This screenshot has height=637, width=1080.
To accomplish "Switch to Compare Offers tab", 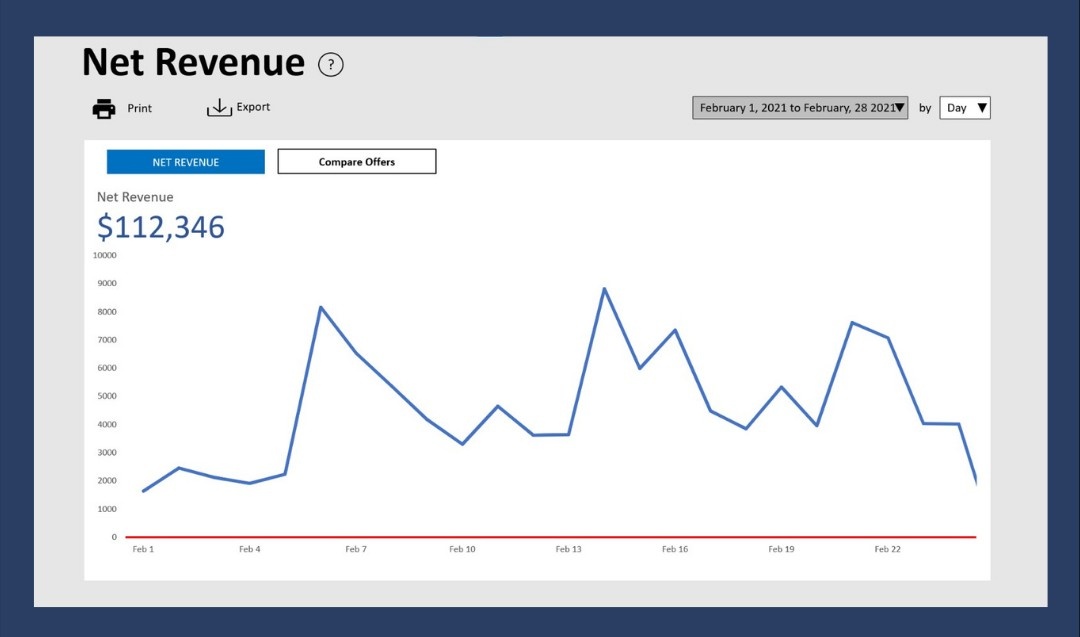I will coord(357,162).
